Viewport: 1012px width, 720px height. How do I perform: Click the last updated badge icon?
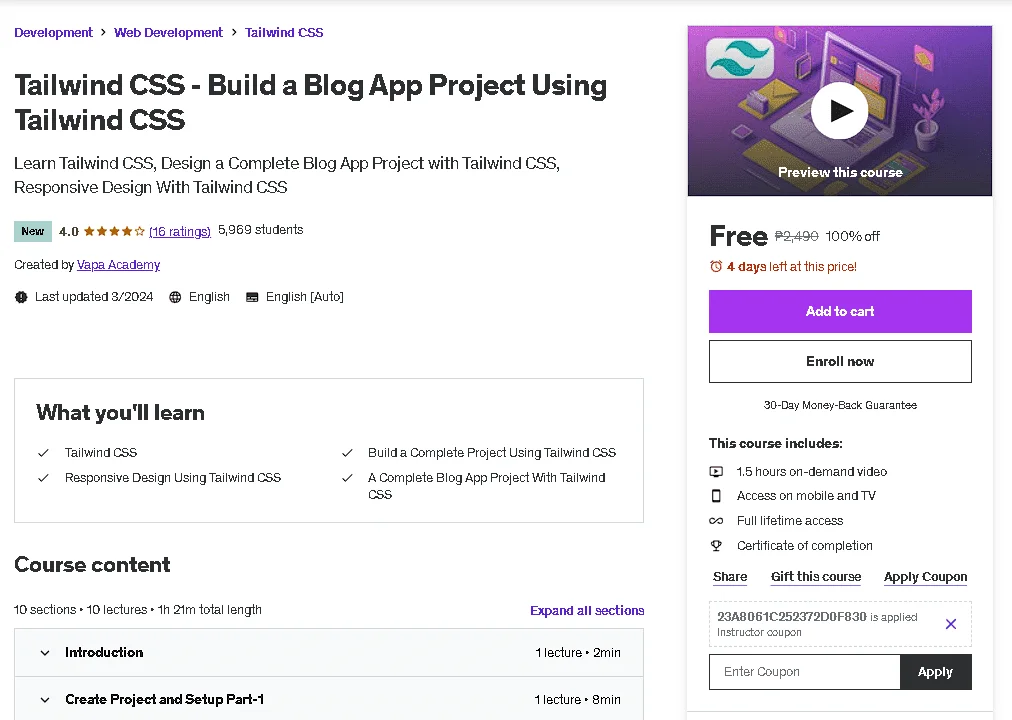21,297
